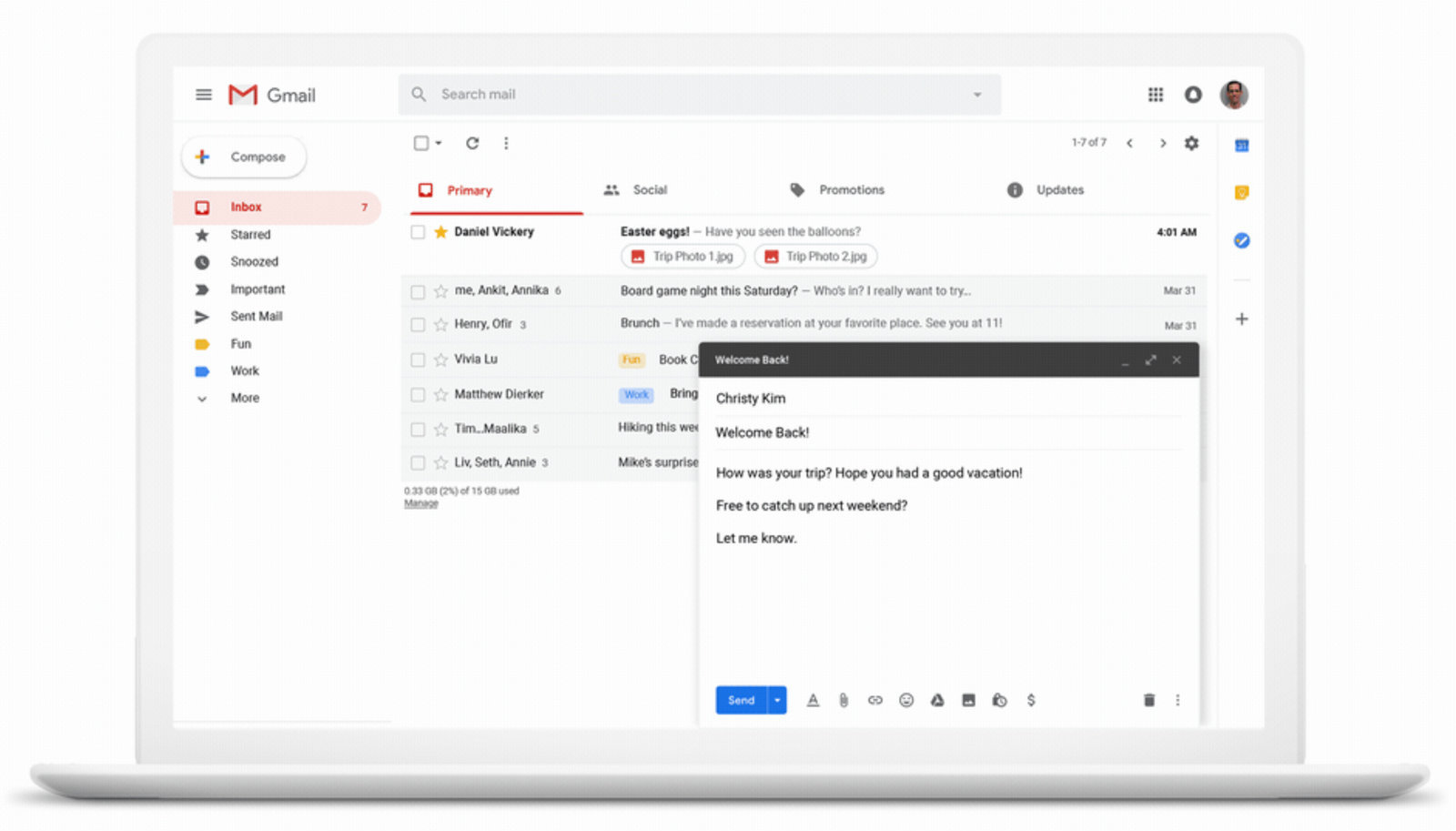The height and width of the screenshot is (831, 1456).
Task: Click the Compose button
Action: (x=243, y=157)
